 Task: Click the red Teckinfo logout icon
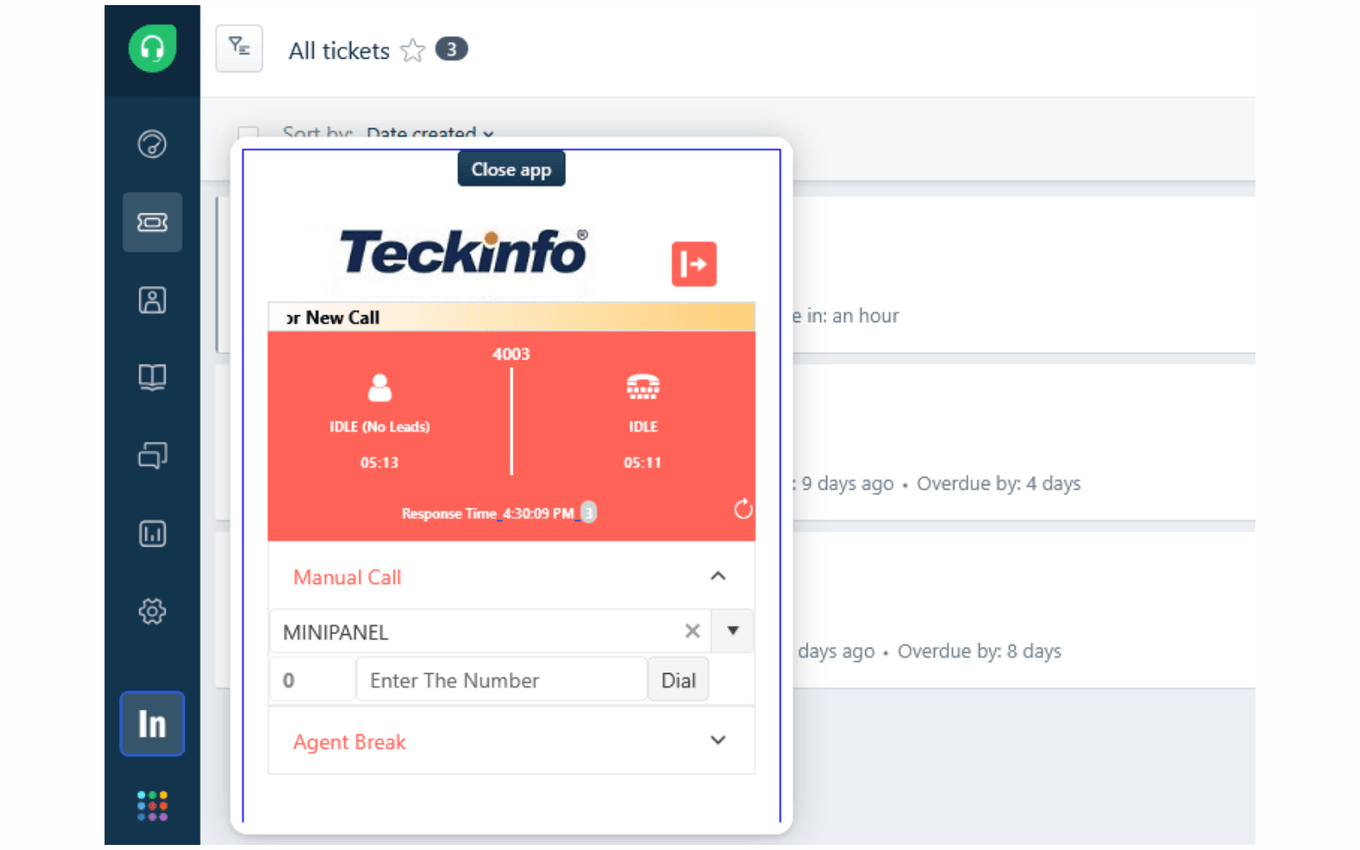point(694,263)
